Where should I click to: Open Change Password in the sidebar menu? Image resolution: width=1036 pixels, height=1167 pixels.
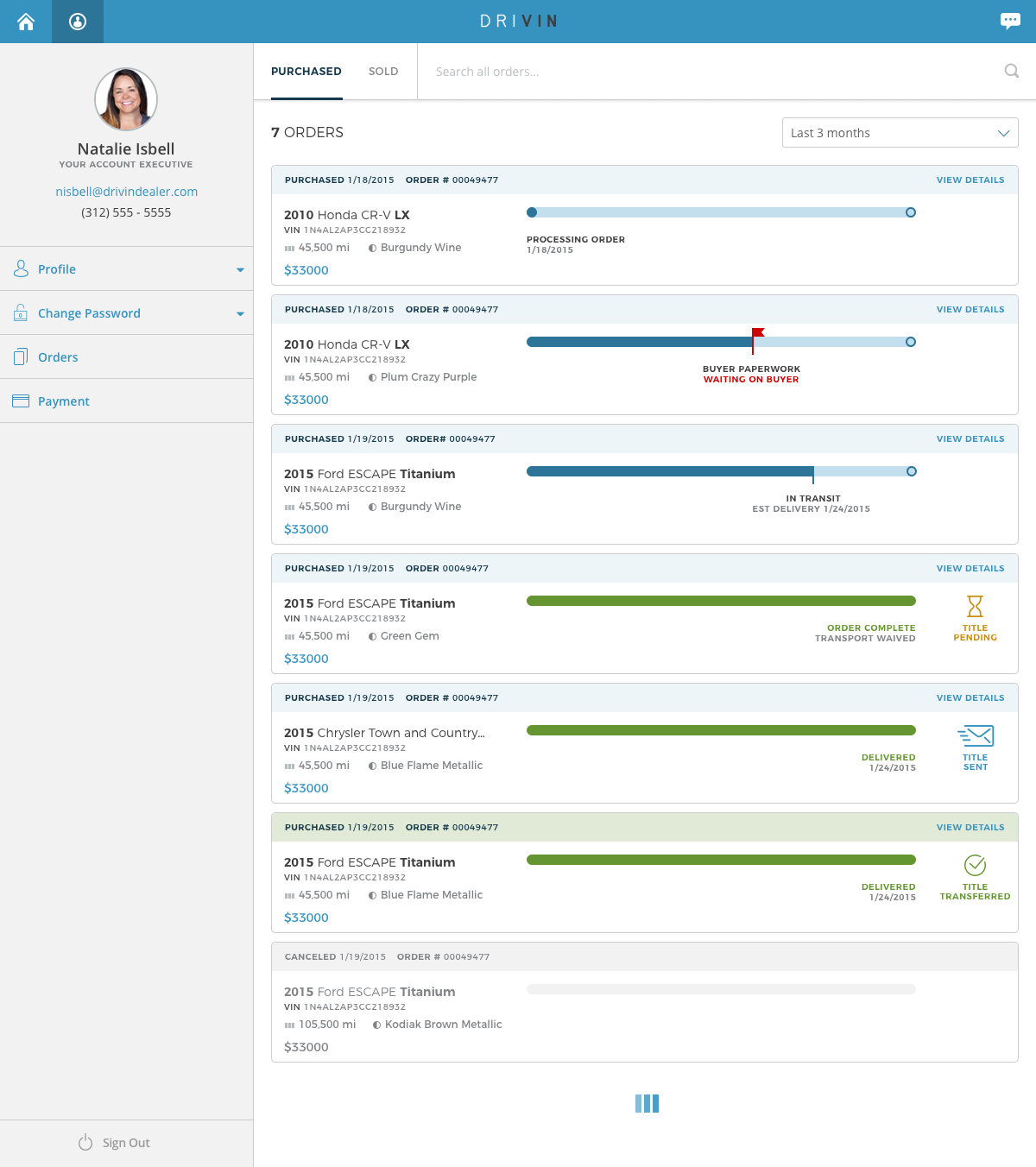[x=126, y=312]
